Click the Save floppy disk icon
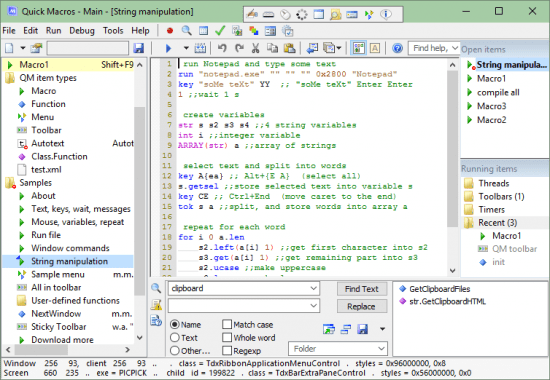The width and height of the screenshot is (550, 380). 139,48
